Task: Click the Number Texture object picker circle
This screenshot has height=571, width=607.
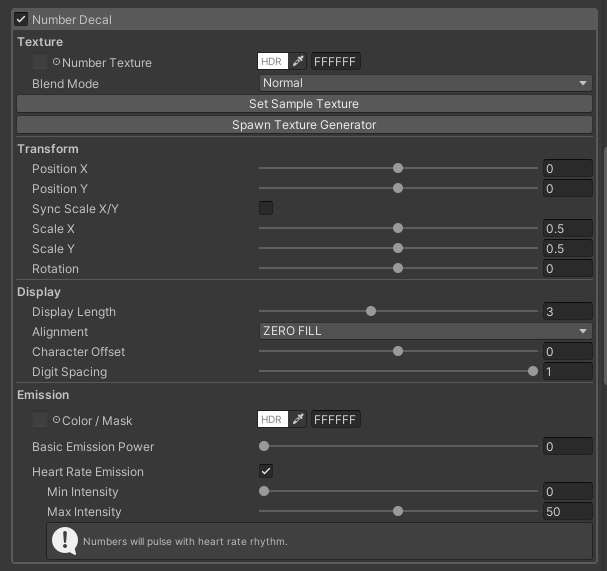Action: [x=56, y=62]
